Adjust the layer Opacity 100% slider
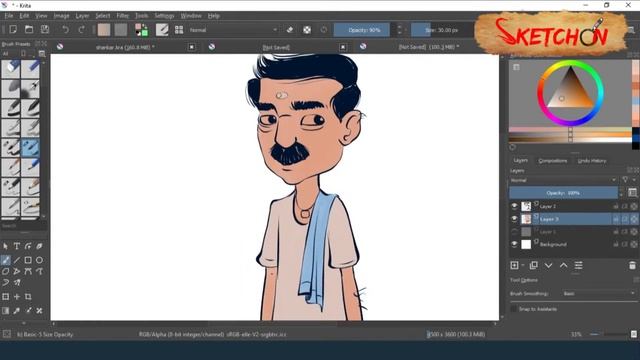Image resolution: width=640 pixels, height=360 pixels. point(563,193)
